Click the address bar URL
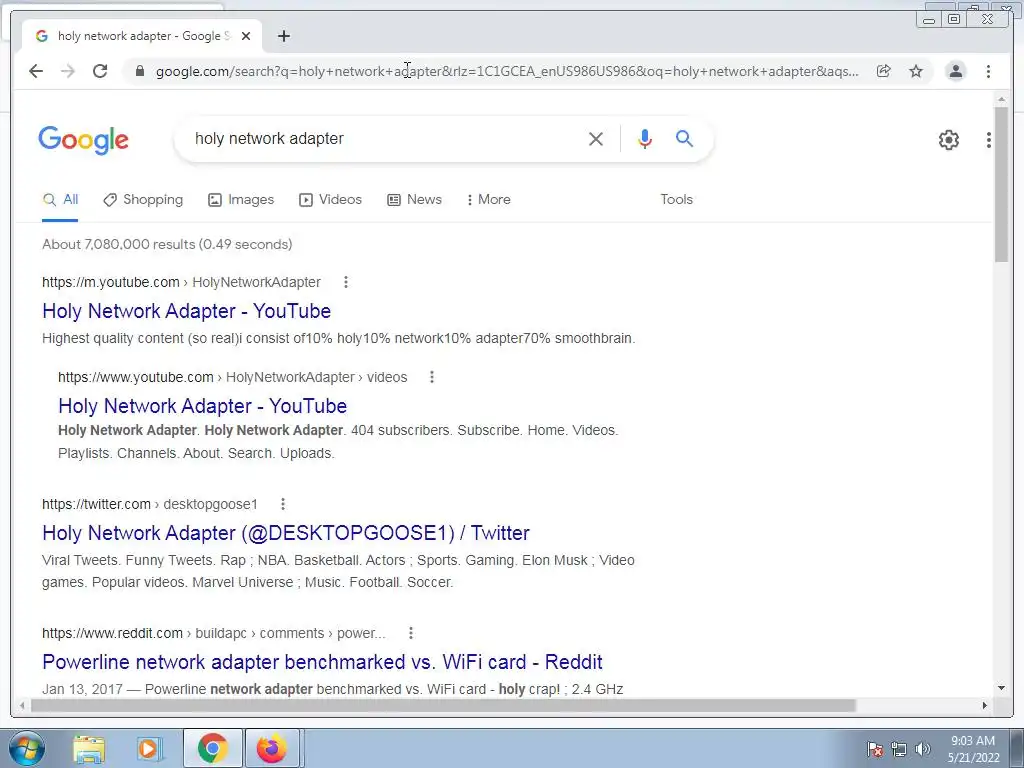This screenshot has height=768, width=1024. 507,71
